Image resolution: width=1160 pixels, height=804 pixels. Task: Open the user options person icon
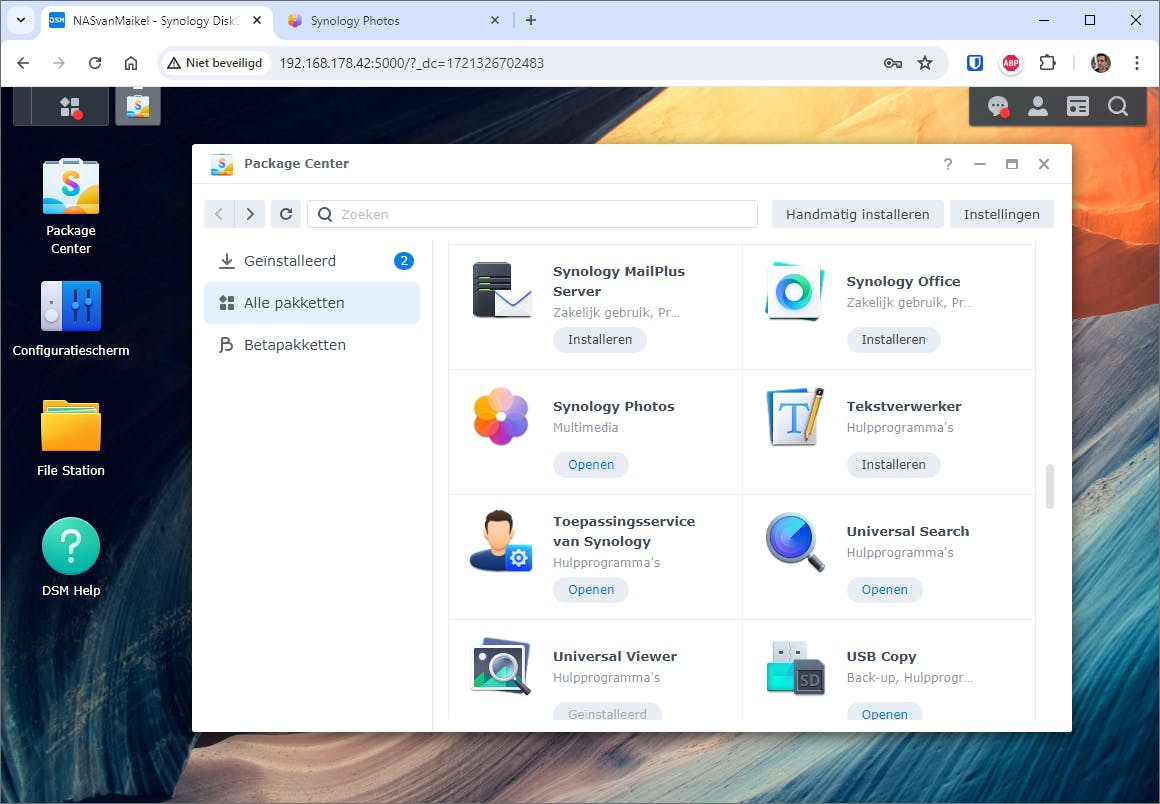click(x=1038, y=107)
